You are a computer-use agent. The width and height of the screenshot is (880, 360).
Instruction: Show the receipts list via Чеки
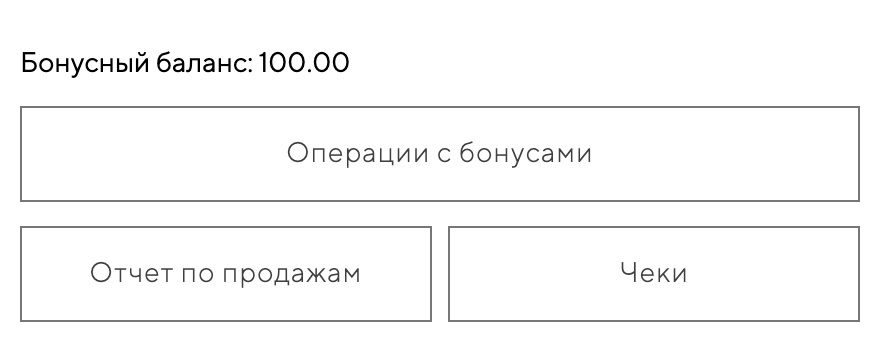click(x=654, y=274)
